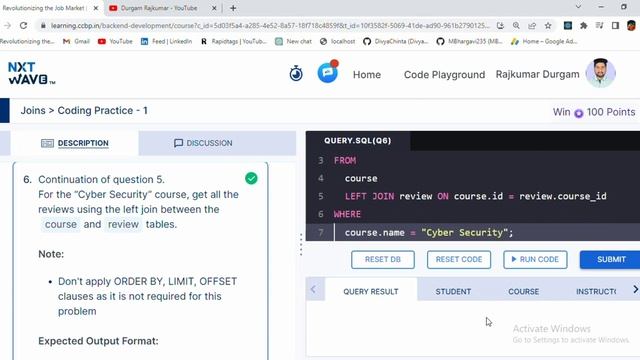Bookmark this page with the star icon
640x360 pixels.
pos(548,25)
